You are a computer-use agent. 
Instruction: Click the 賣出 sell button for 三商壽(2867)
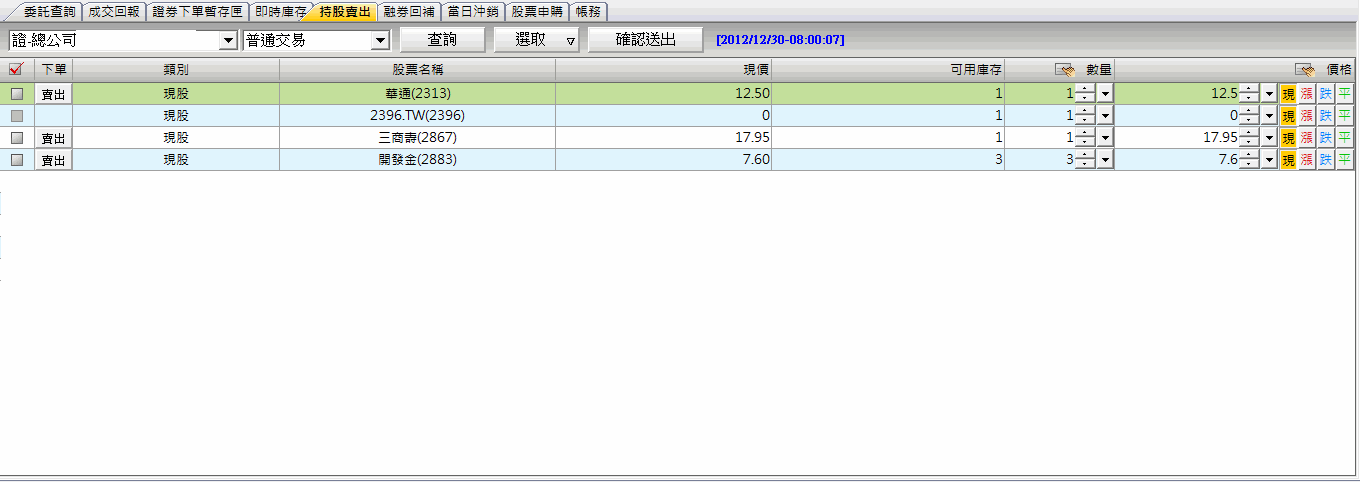point(53,138)
